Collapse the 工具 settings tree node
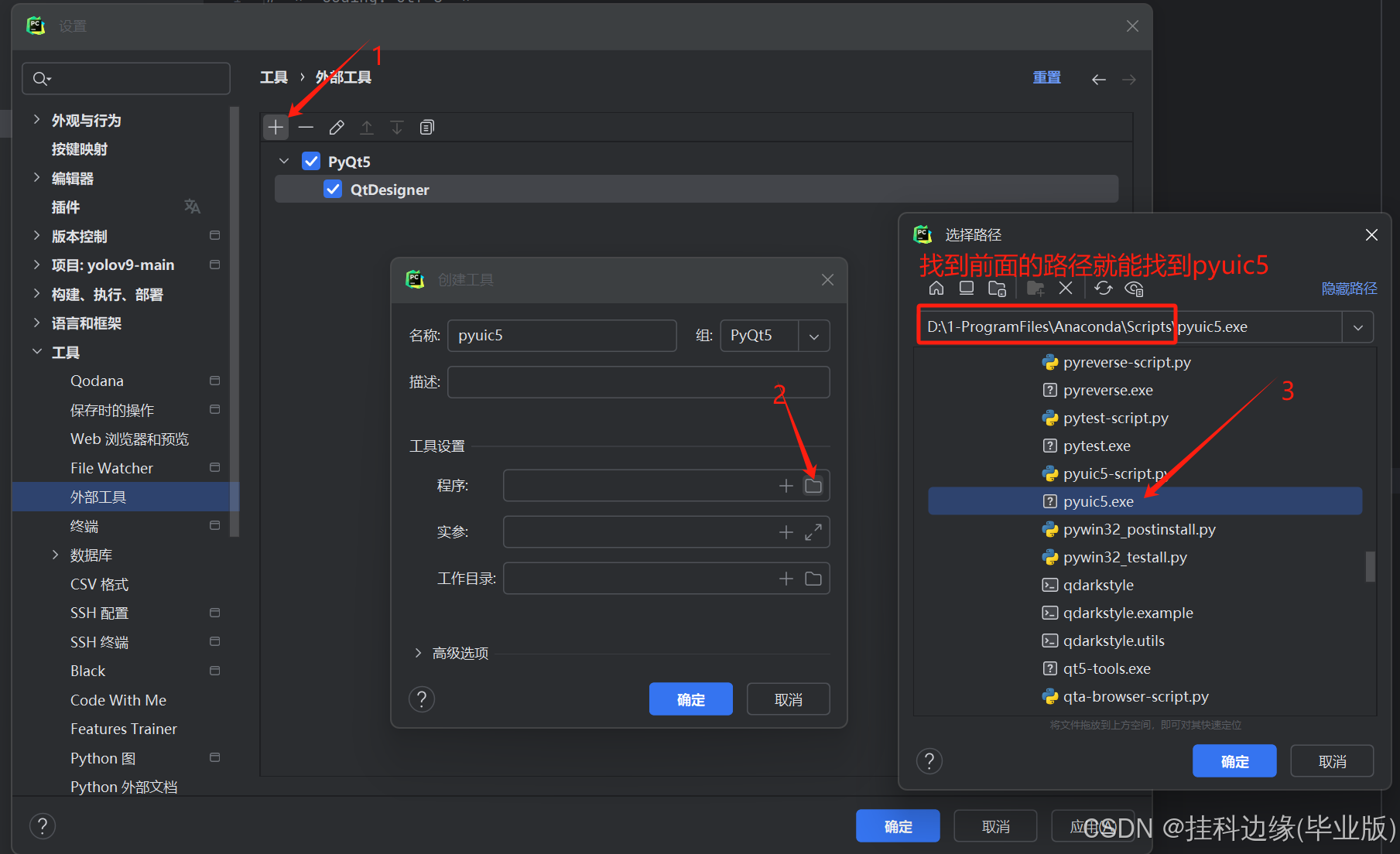This screenshot has width=1400, height=854. (36, 352)
